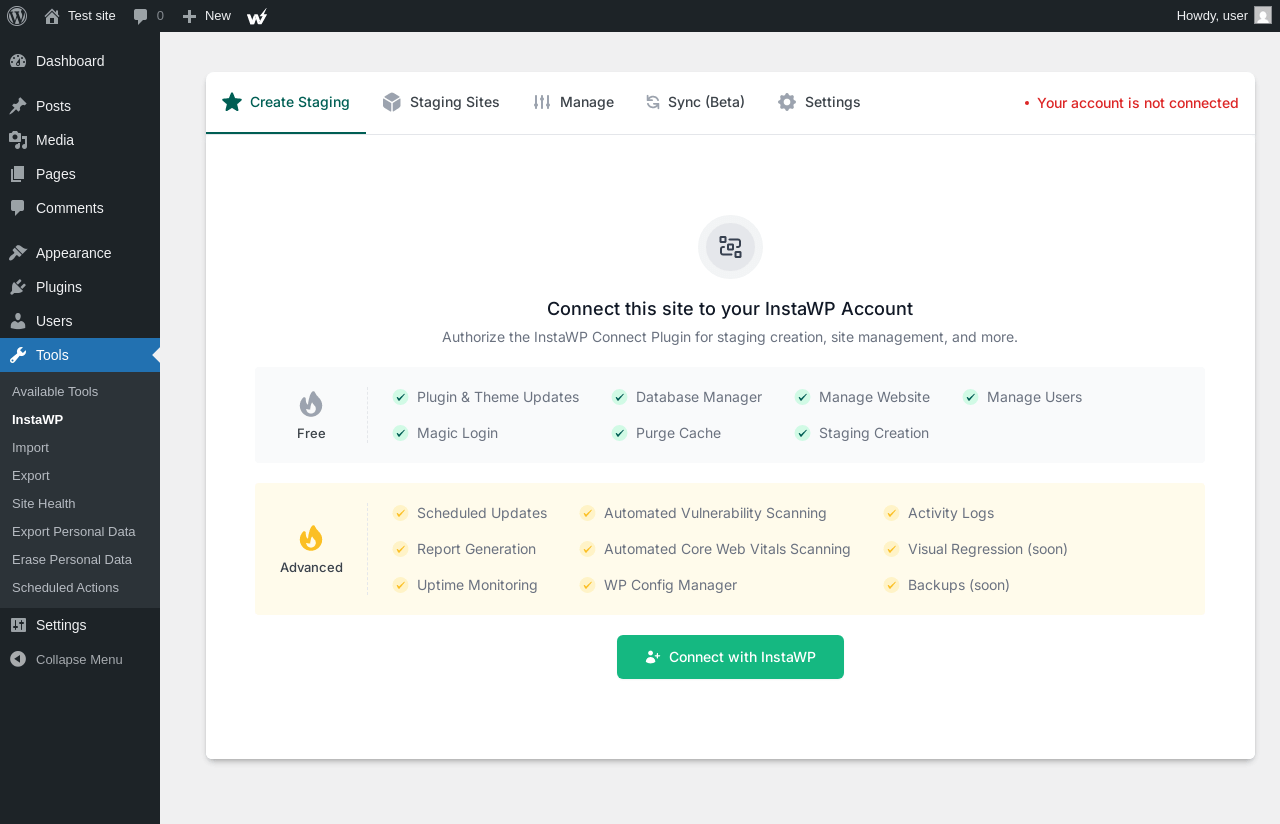
Task: Open the Test site home link
Action: [80, 16]
